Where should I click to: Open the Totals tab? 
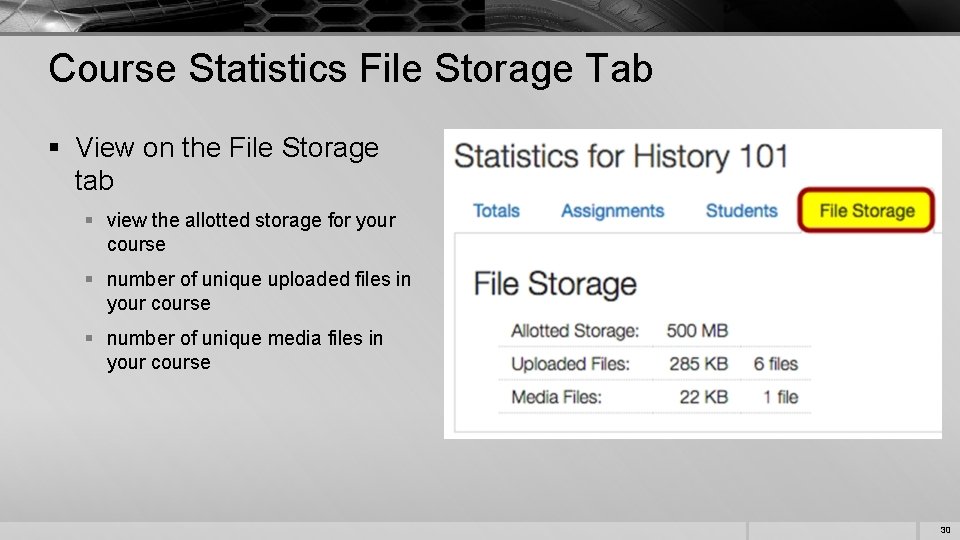tap(496, 211)
